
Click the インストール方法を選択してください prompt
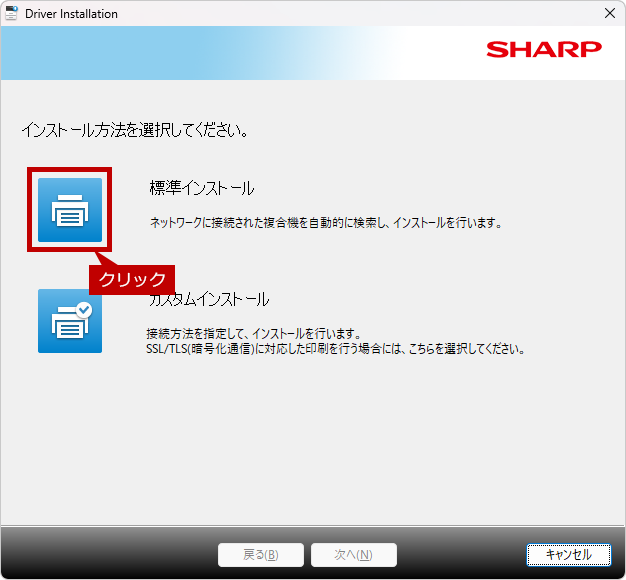point(135,130)
